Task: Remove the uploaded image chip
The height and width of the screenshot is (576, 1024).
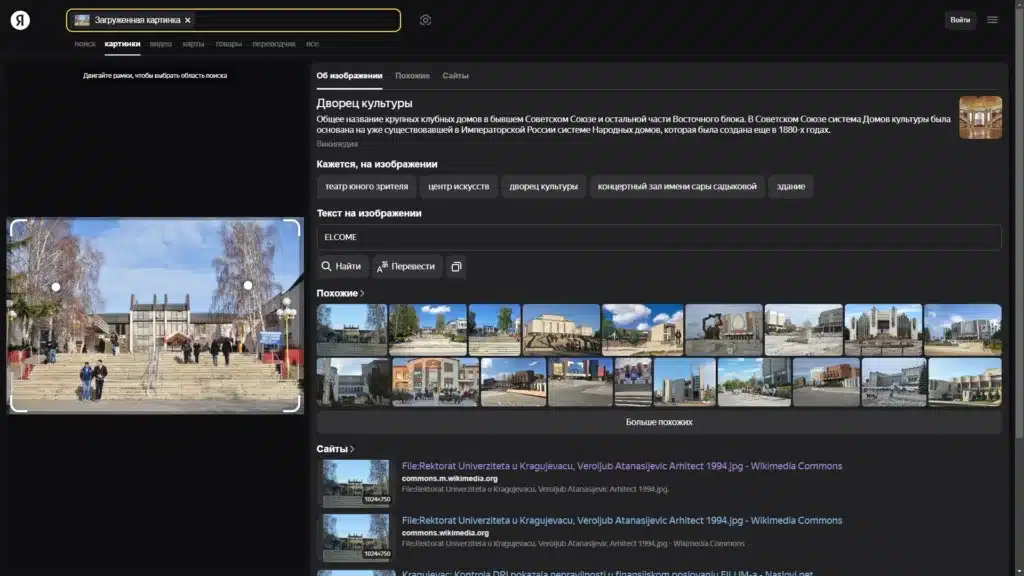Action: click(187, 20)
